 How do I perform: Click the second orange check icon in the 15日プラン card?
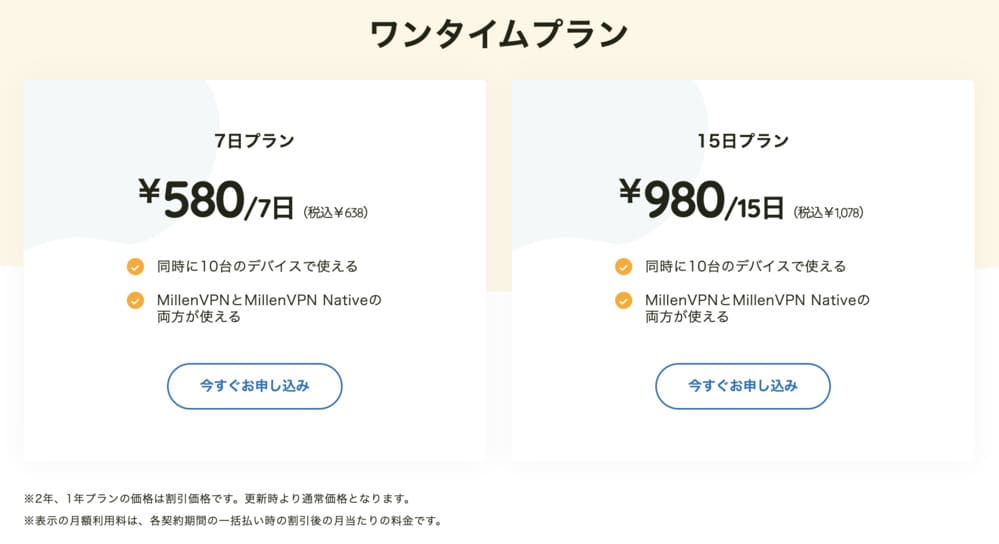[624, 300]
